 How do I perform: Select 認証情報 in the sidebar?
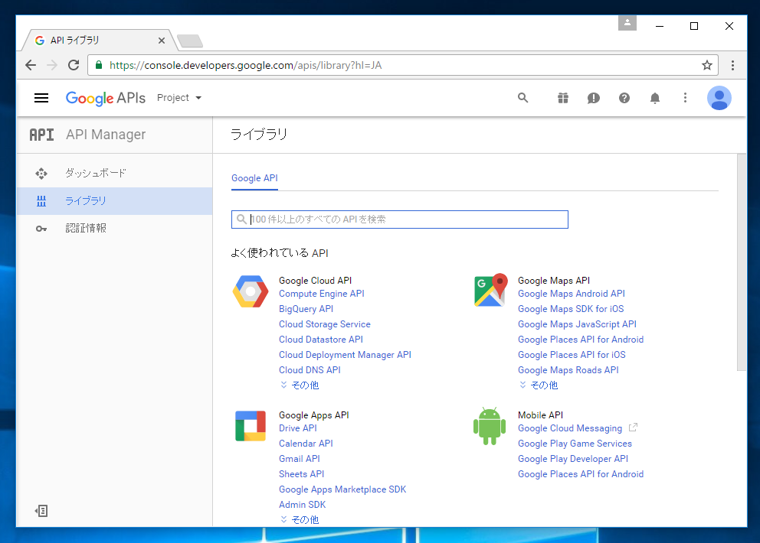pos(115,228)
